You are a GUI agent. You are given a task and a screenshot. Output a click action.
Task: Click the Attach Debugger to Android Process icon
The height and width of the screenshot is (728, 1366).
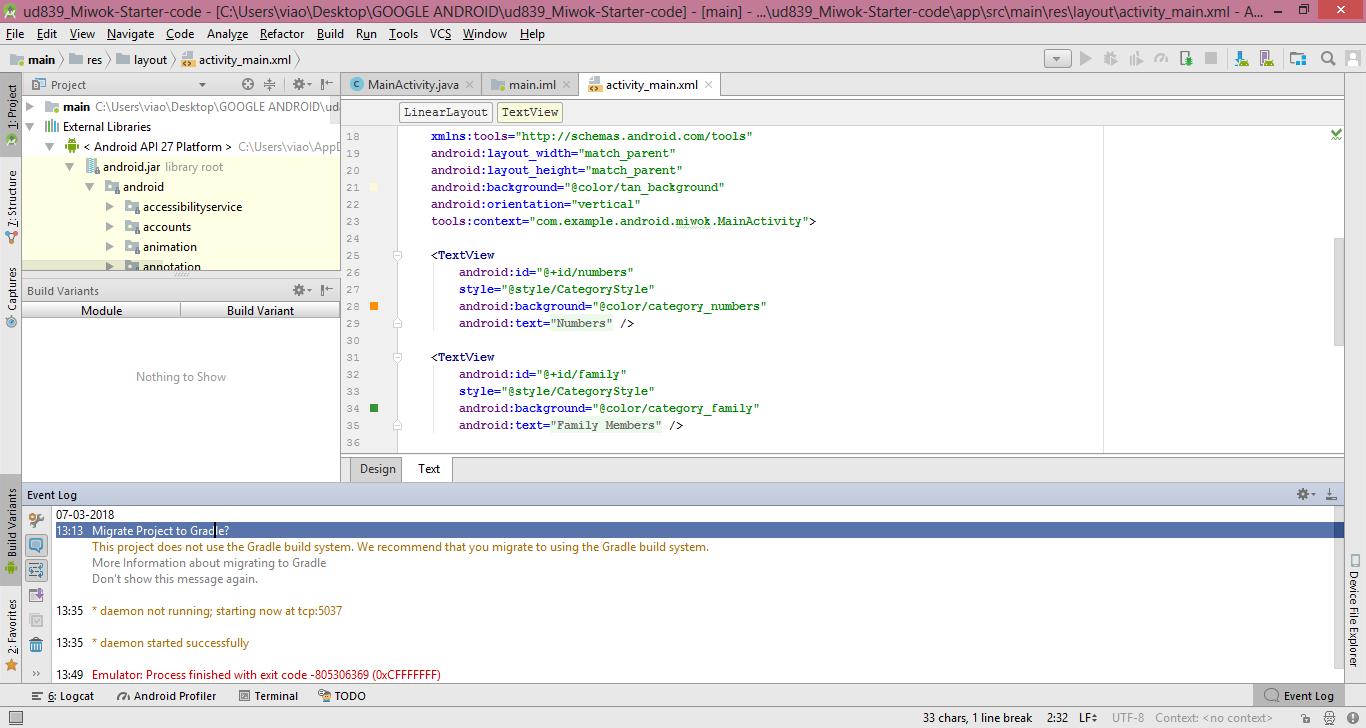[x=1186, y=58]
